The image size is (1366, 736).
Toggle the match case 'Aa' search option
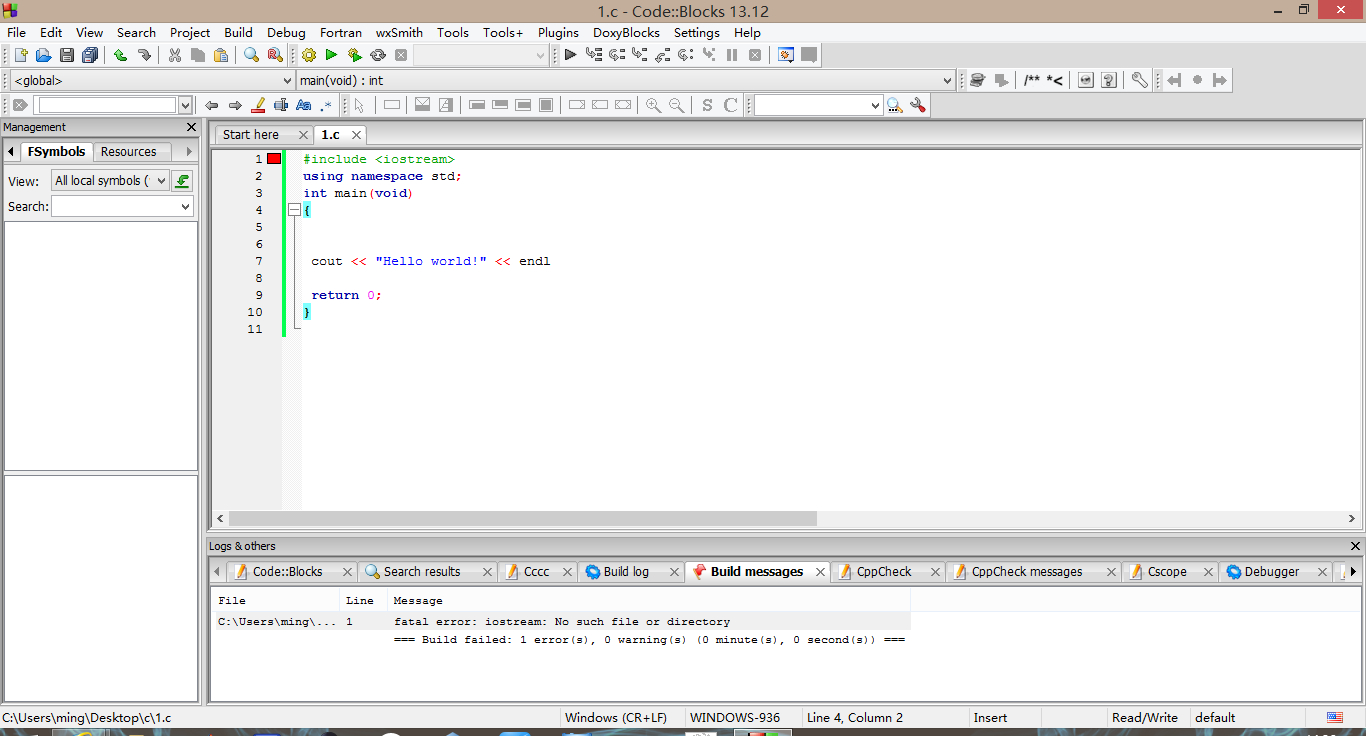(304, 105)
